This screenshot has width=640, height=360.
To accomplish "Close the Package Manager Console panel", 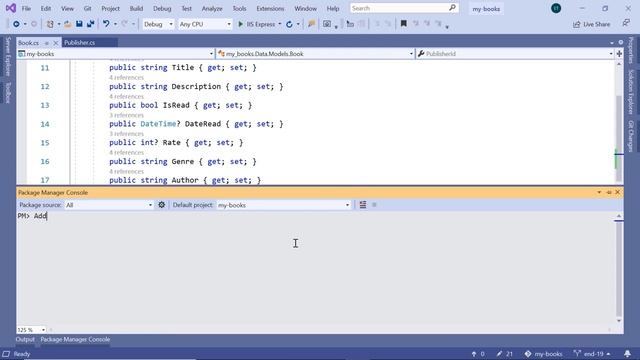I will click(618, 192).
